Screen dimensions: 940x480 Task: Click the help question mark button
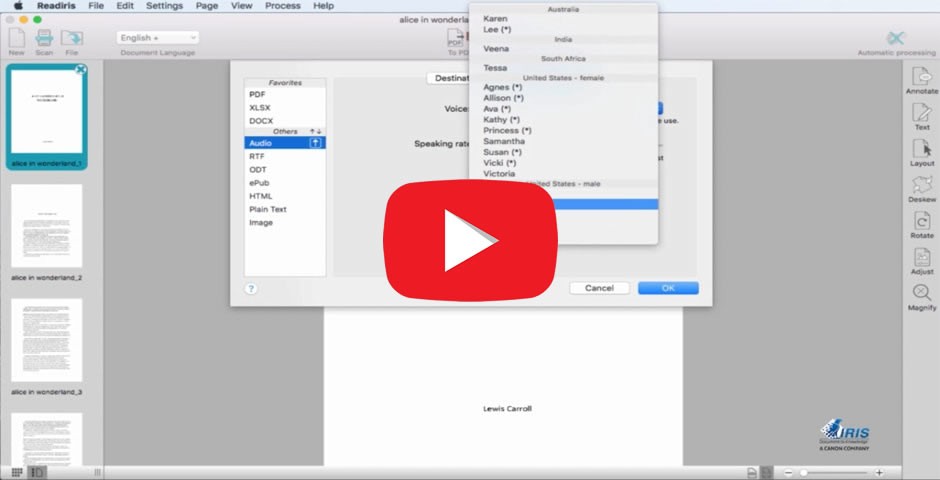251,289
